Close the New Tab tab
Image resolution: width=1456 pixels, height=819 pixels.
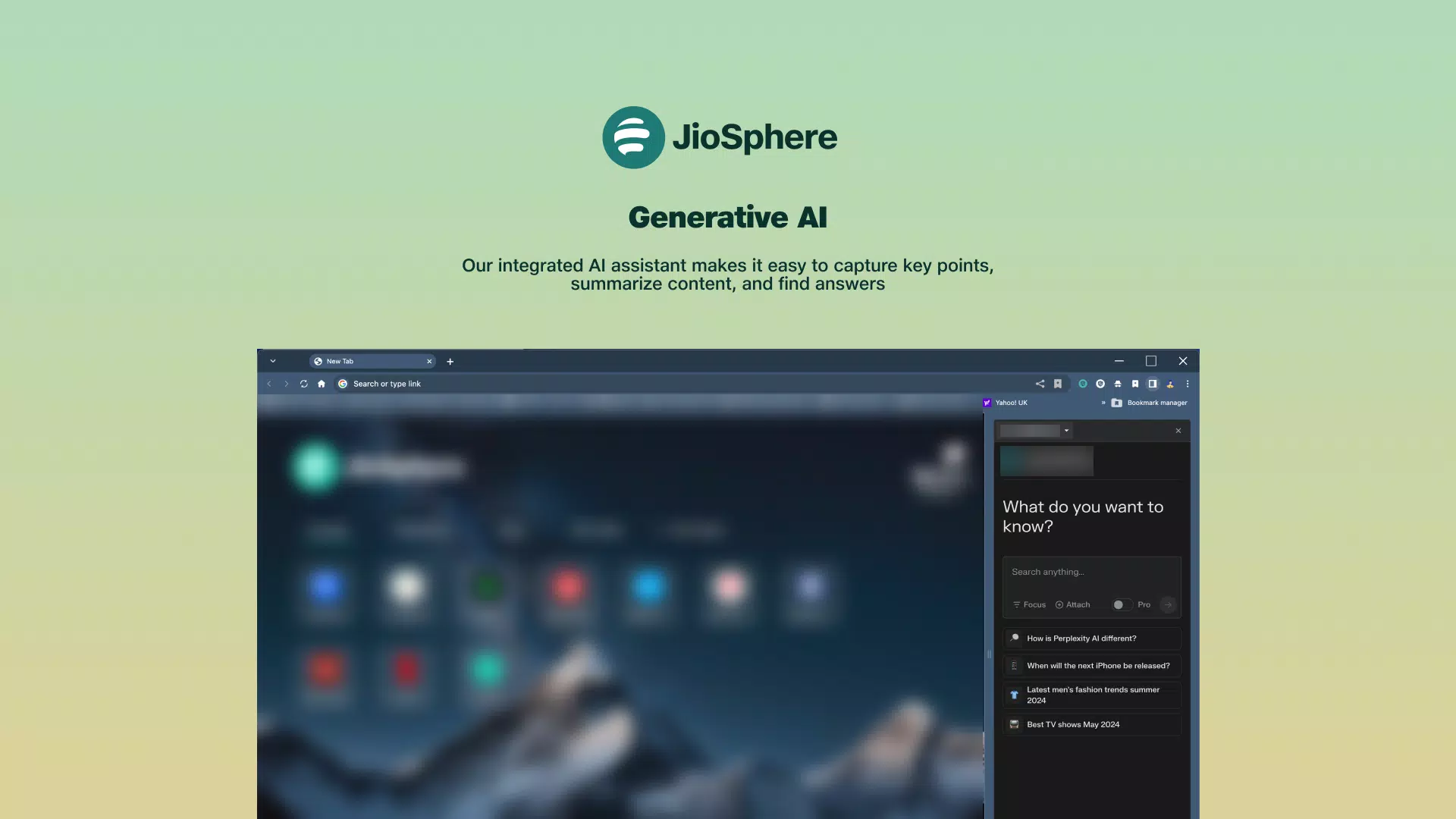429,362
